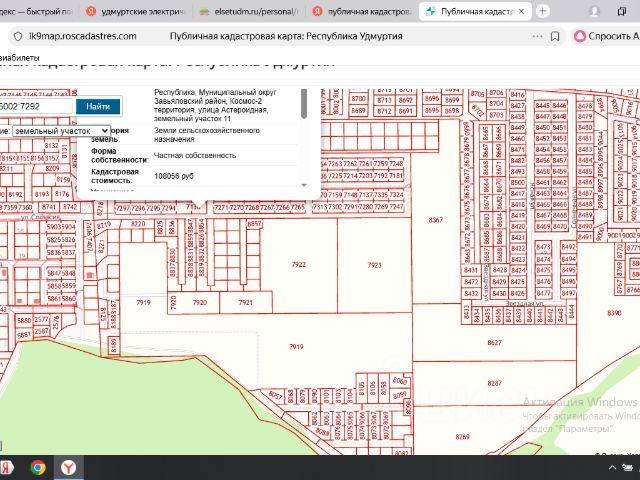Show hidden system tray icons arrow

pyautogui.click(x=612, y=468)
